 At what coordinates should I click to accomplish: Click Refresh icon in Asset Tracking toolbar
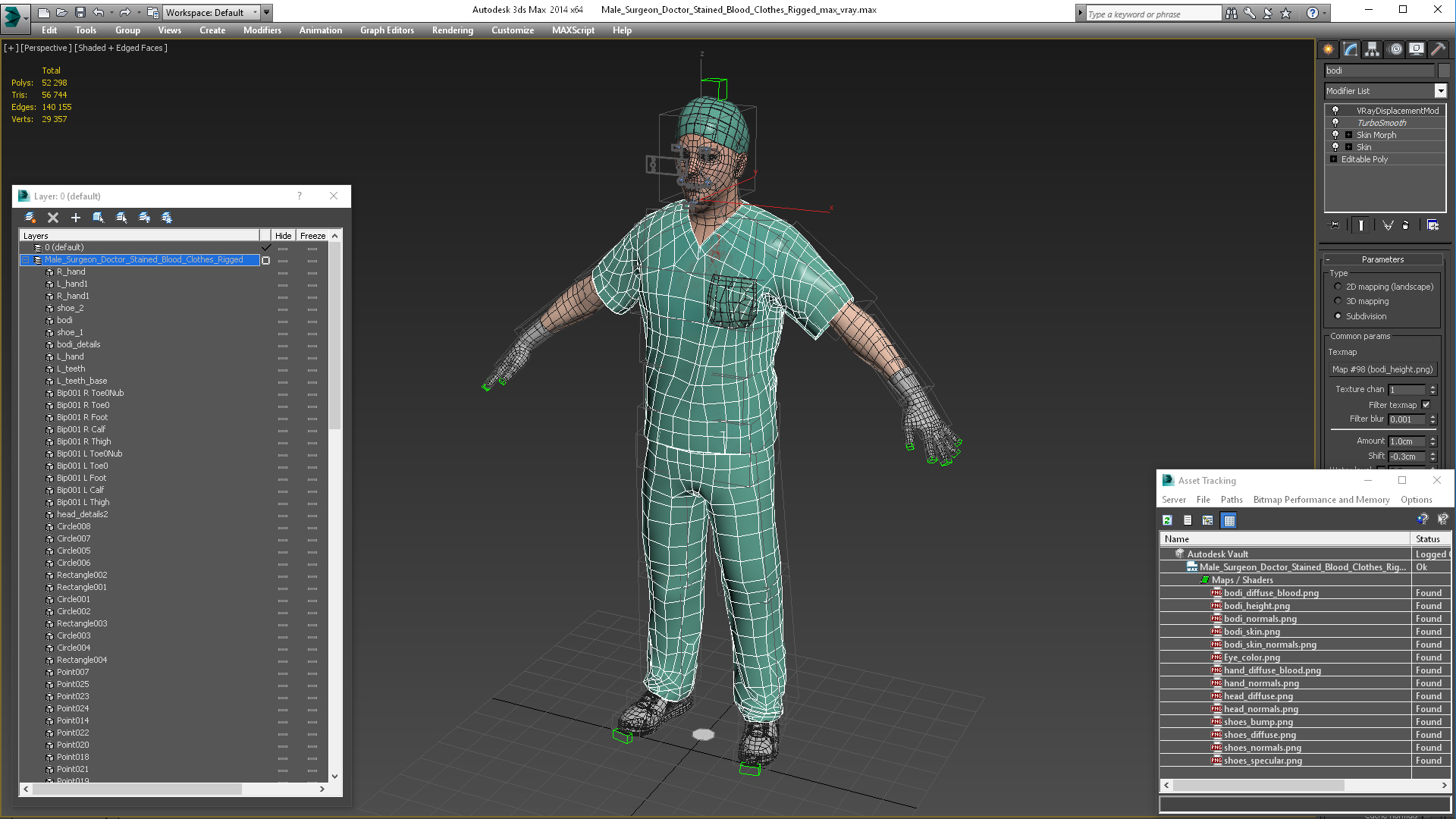[1168, 520]
